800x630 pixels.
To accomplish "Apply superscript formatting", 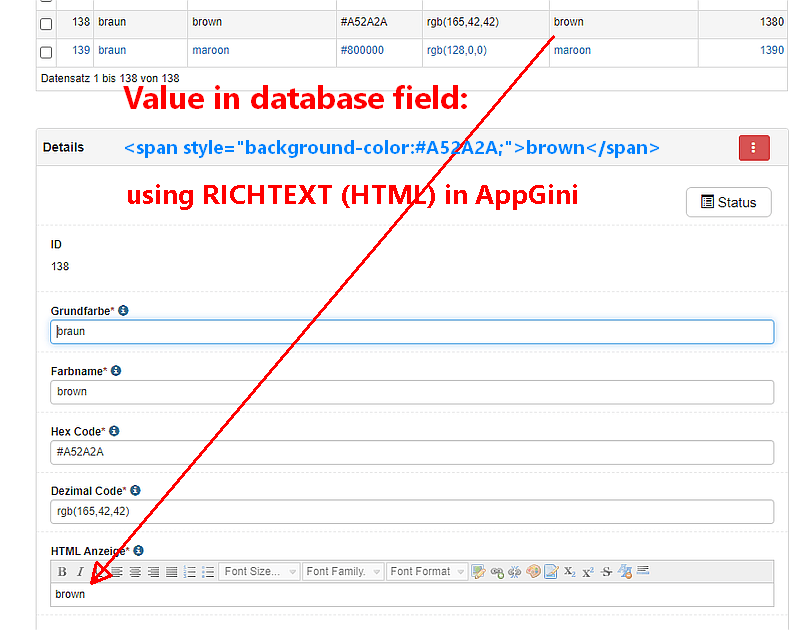I will click(588, 572).
